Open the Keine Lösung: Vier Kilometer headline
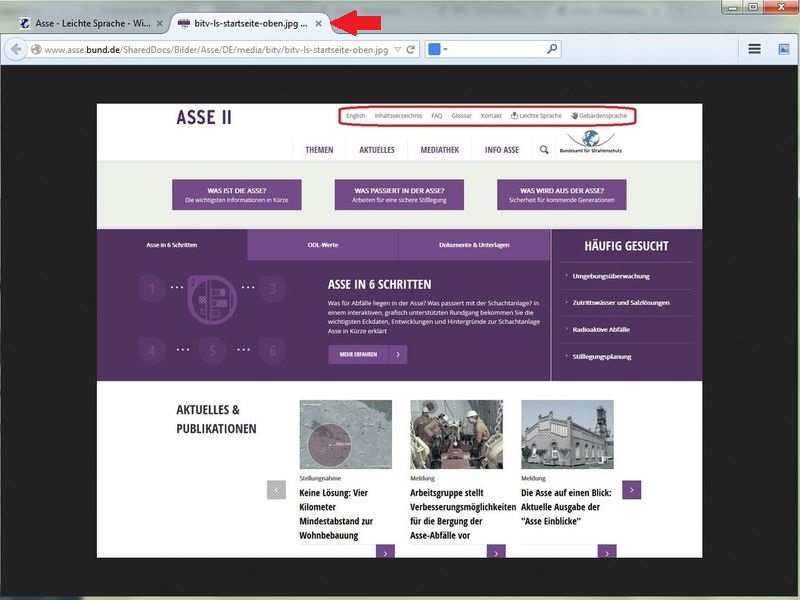This screenshot has width=800, height=600. [x=336, y=514]
